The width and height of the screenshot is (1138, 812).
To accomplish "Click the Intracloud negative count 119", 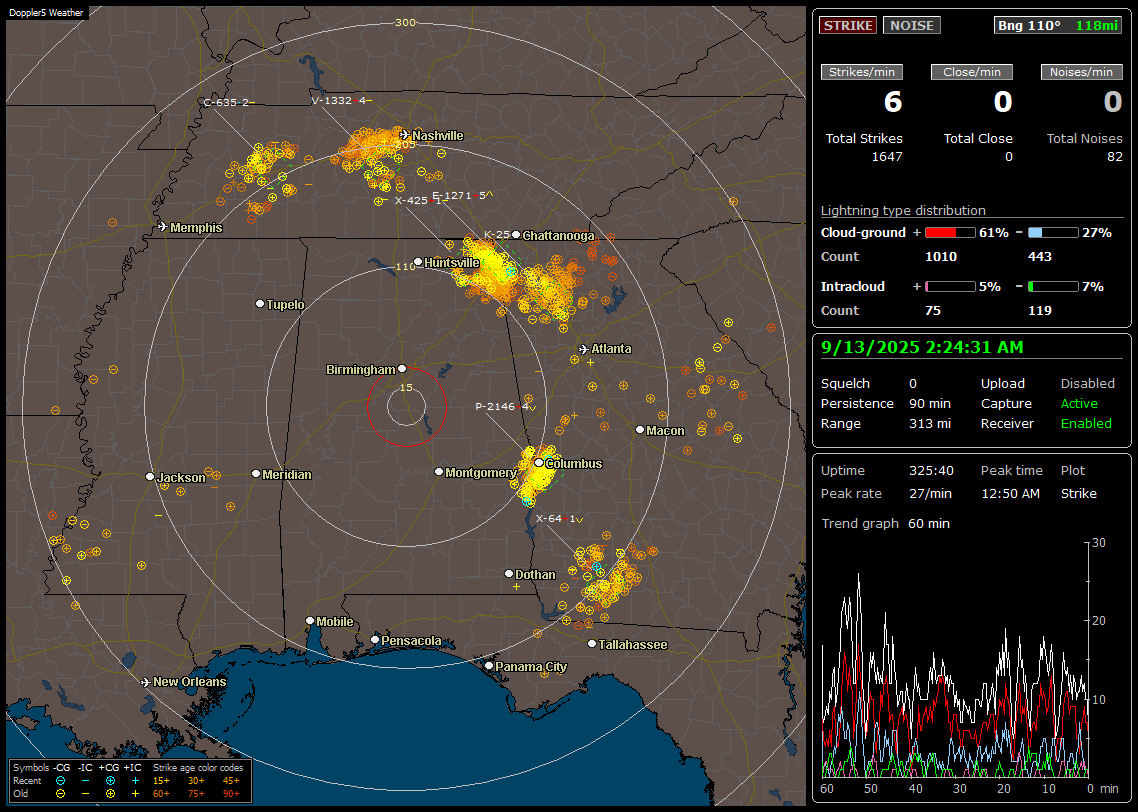I will click(x=1039, y=310).
